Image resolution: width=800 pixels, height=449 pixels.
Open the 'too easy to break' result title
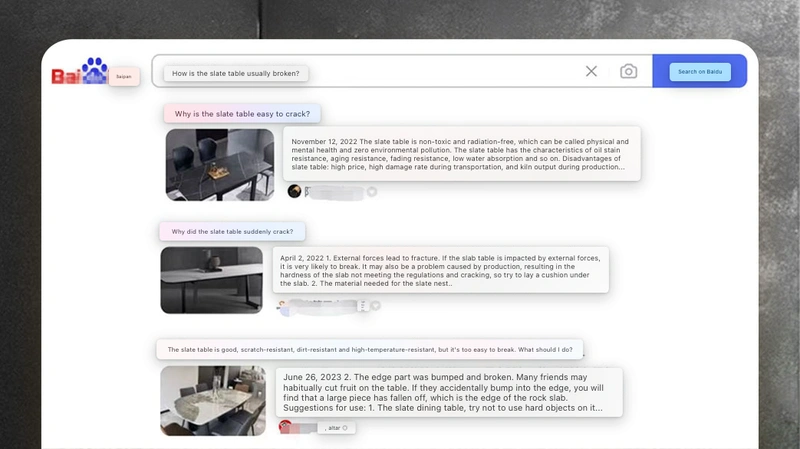pyautogui.click(x=369, y=350)
